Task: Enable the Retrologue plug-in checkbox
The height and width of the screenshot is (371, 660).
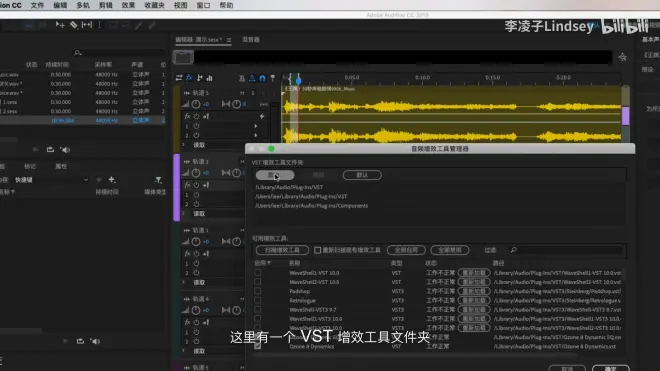Action: (x=258, y=300)
